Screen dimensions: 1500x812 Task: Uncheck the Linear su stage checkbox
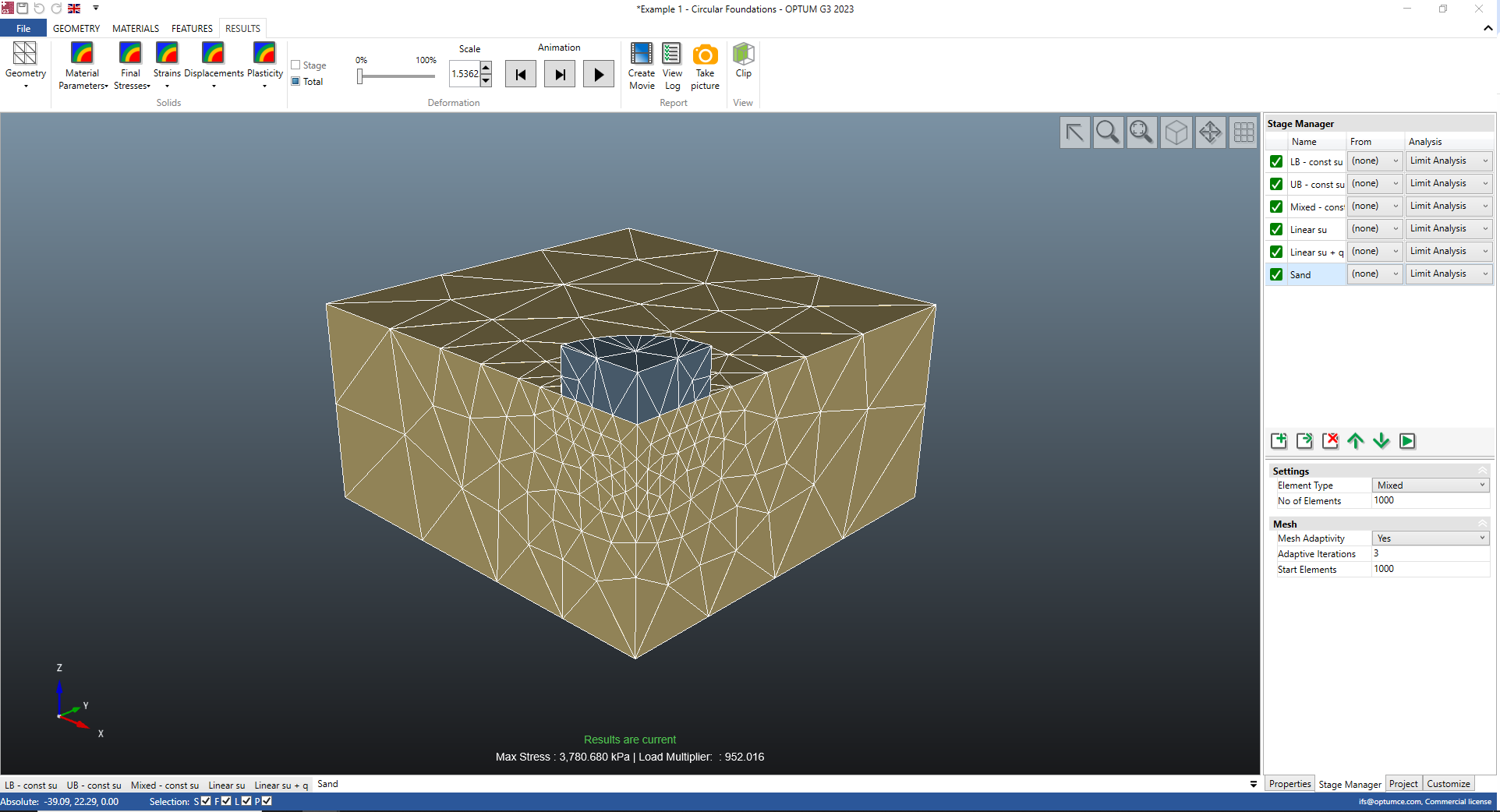1276,229
